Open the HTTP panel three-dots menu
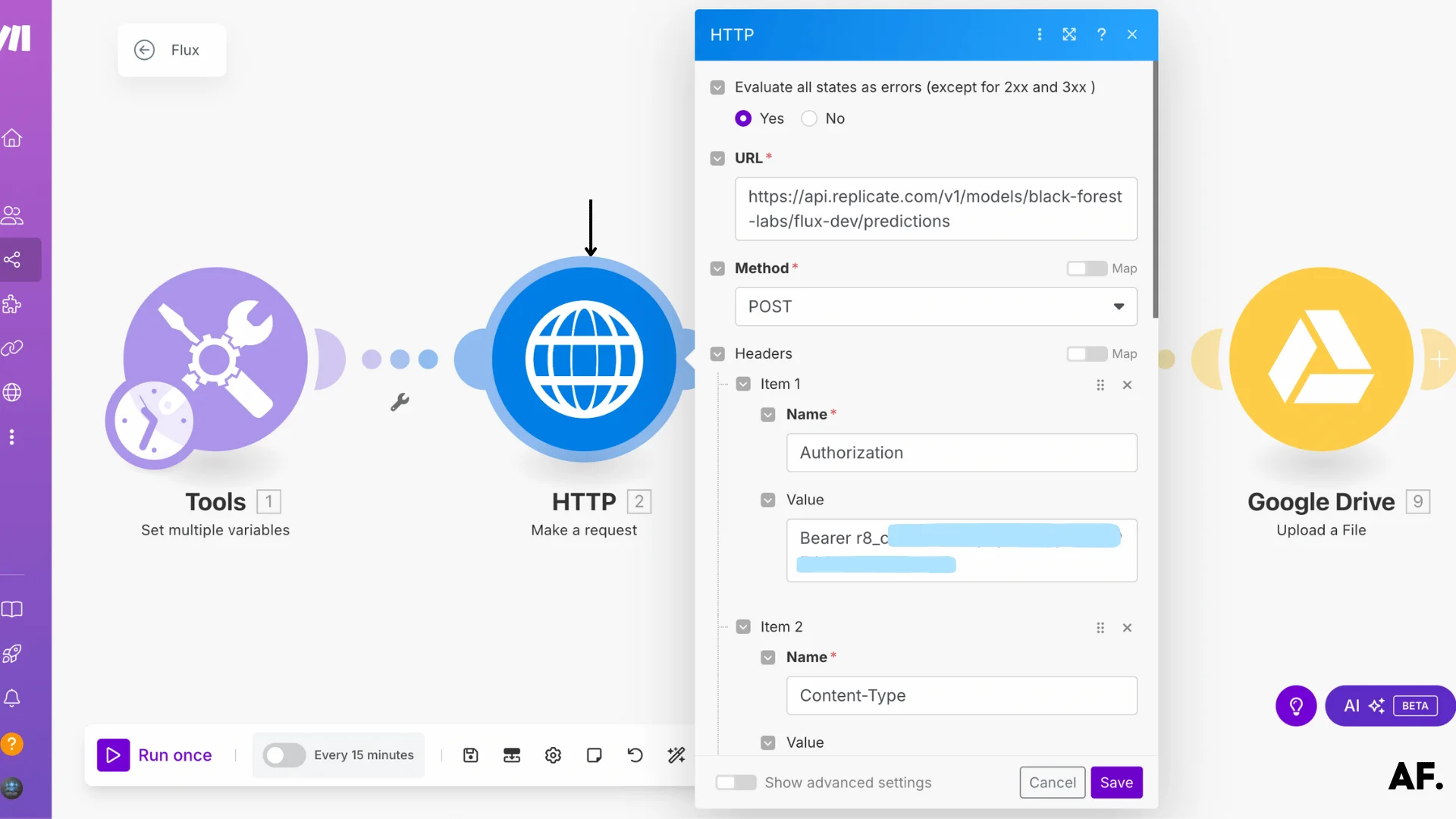This screenshot has width=1456, height=819. tap(1039, 35)
